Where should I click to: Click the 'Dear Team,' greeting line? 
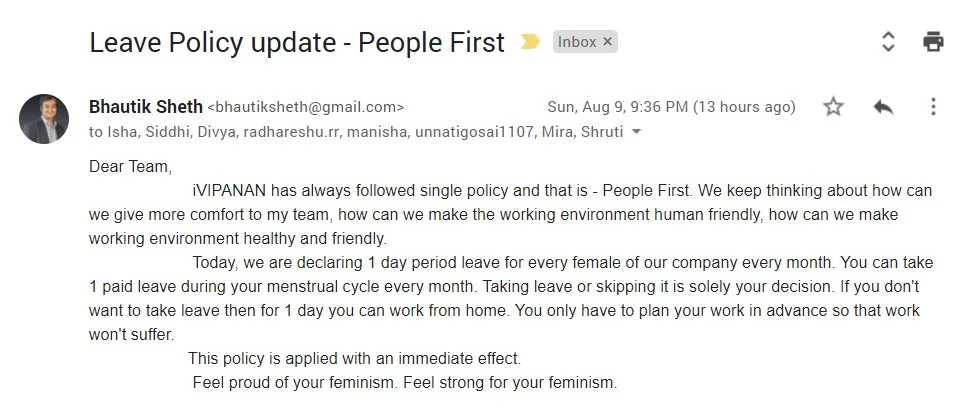point(130,166)
